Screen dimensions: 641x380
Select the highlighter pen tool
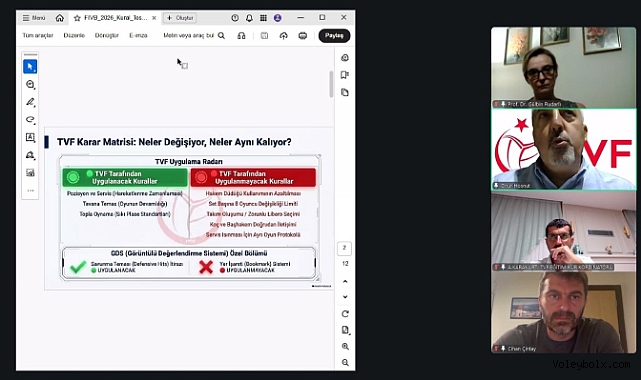[x=30, y=102]
